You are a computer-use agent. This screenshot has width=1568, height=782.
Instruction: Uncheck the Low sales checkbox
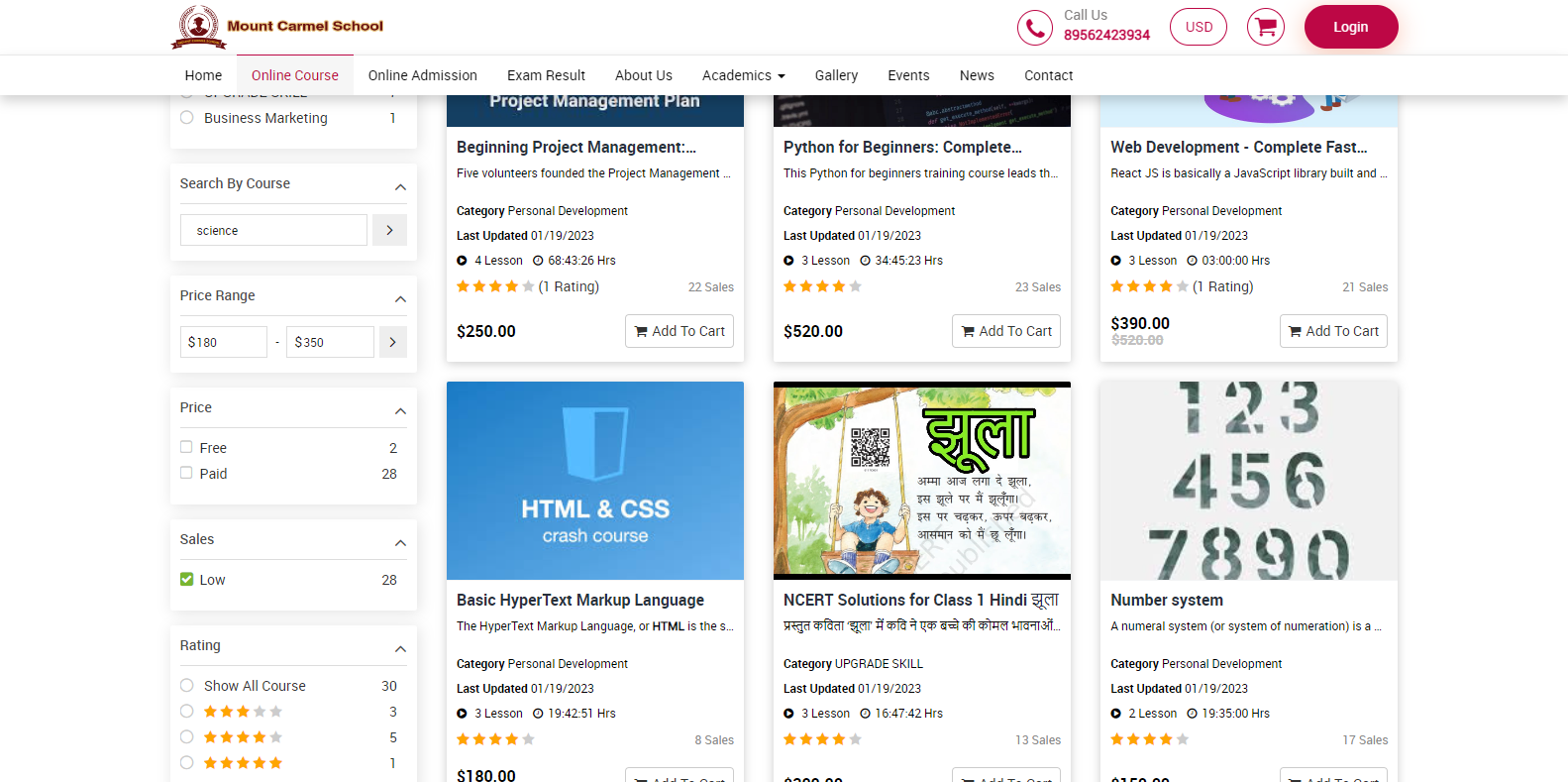[186, 579]
